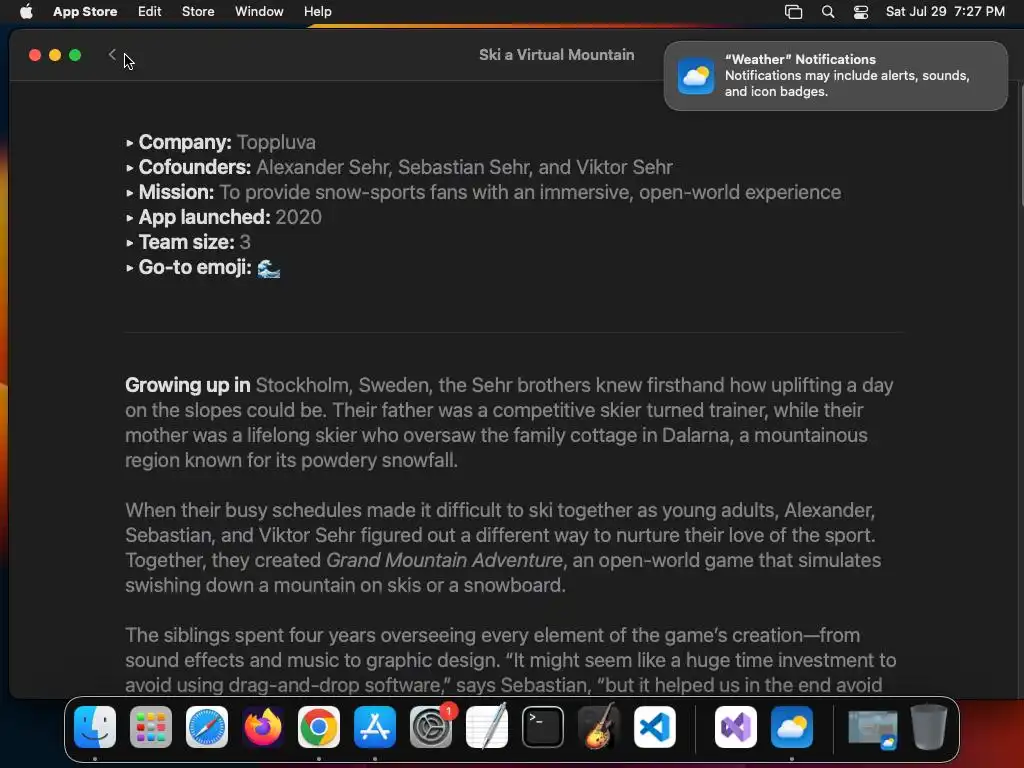1024x768 pixels.
Task: Open the Apple menu
Action: click(x=26, y=11)
